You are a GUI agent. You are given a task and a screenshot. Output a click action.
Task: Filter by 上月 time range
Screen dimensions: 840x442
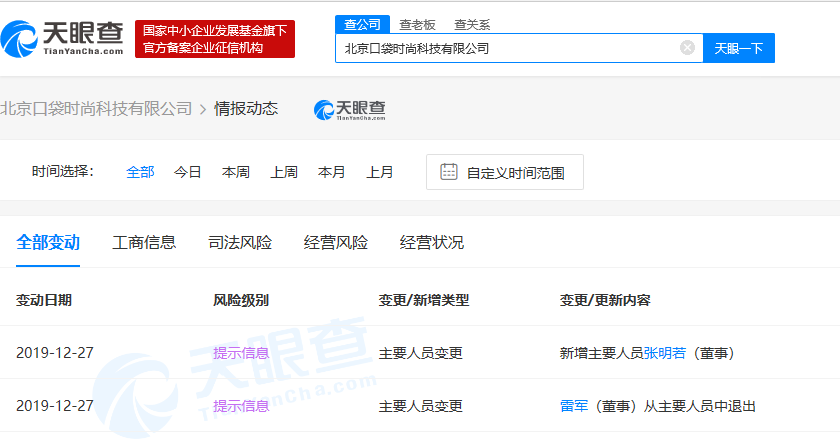[380, 172]
